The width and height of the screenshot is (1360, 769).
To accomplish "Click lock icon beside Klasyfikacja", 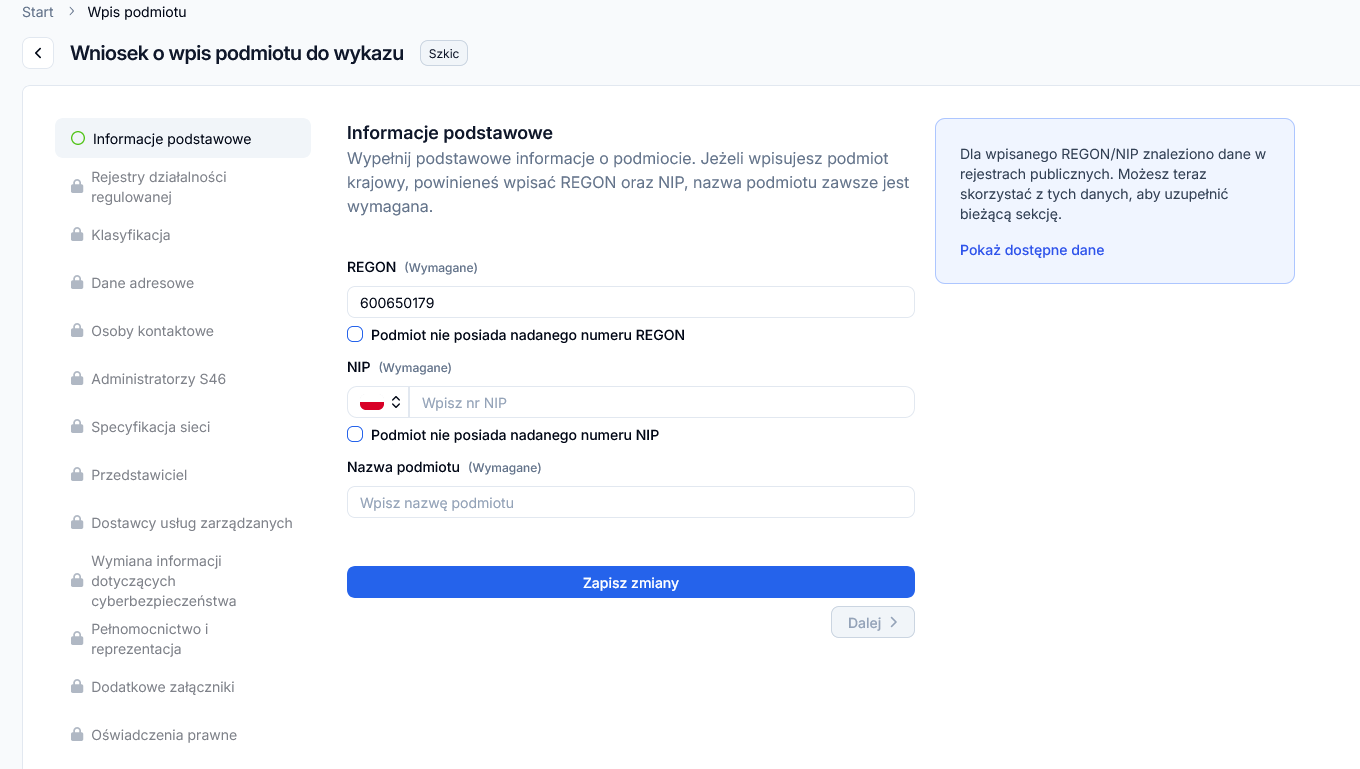I will coord(77,235).
